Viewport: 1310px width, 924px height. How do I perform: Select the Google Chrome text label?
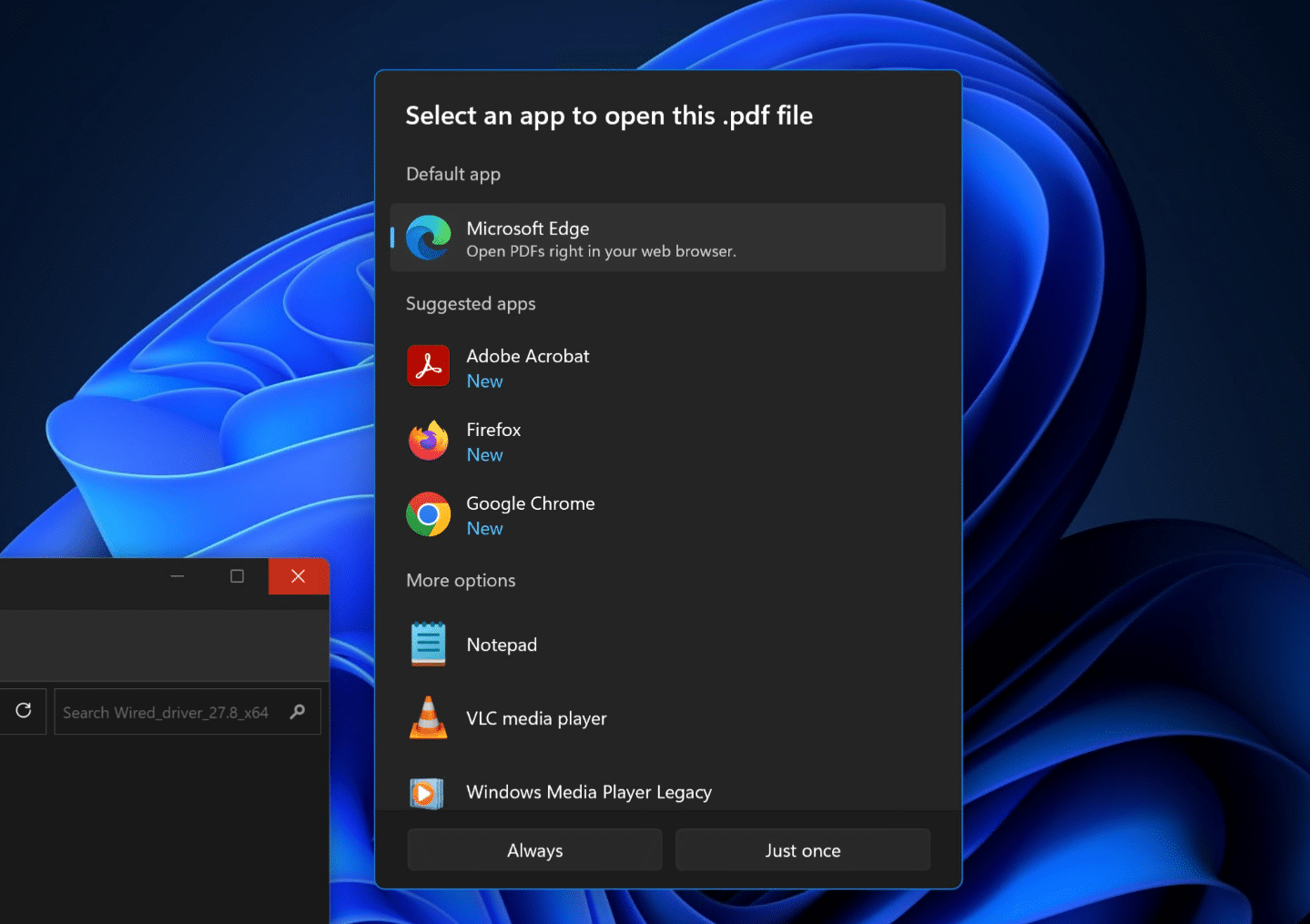531,503
